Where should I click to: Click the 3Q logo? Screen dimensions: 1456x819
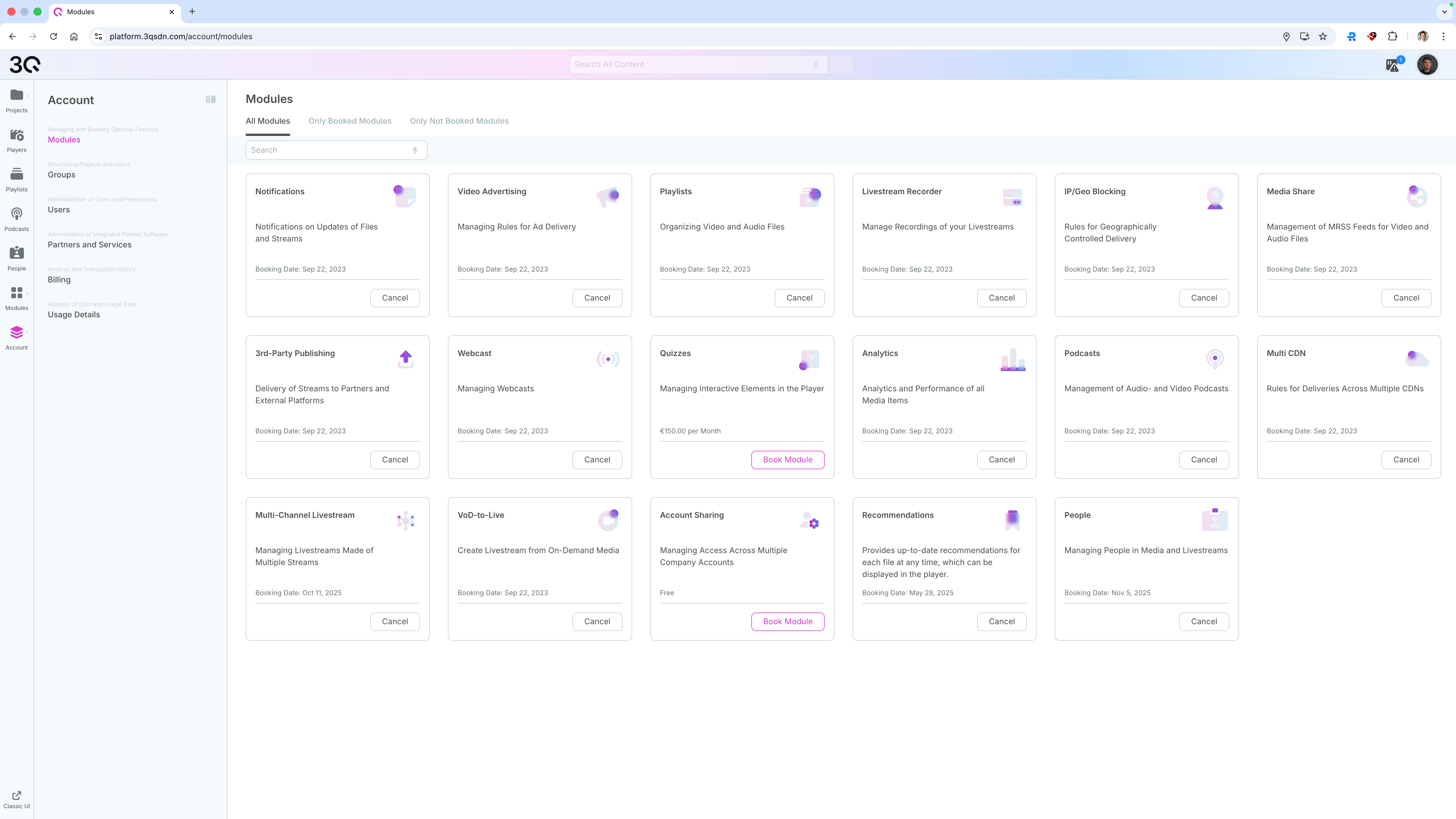pos(25,65)
